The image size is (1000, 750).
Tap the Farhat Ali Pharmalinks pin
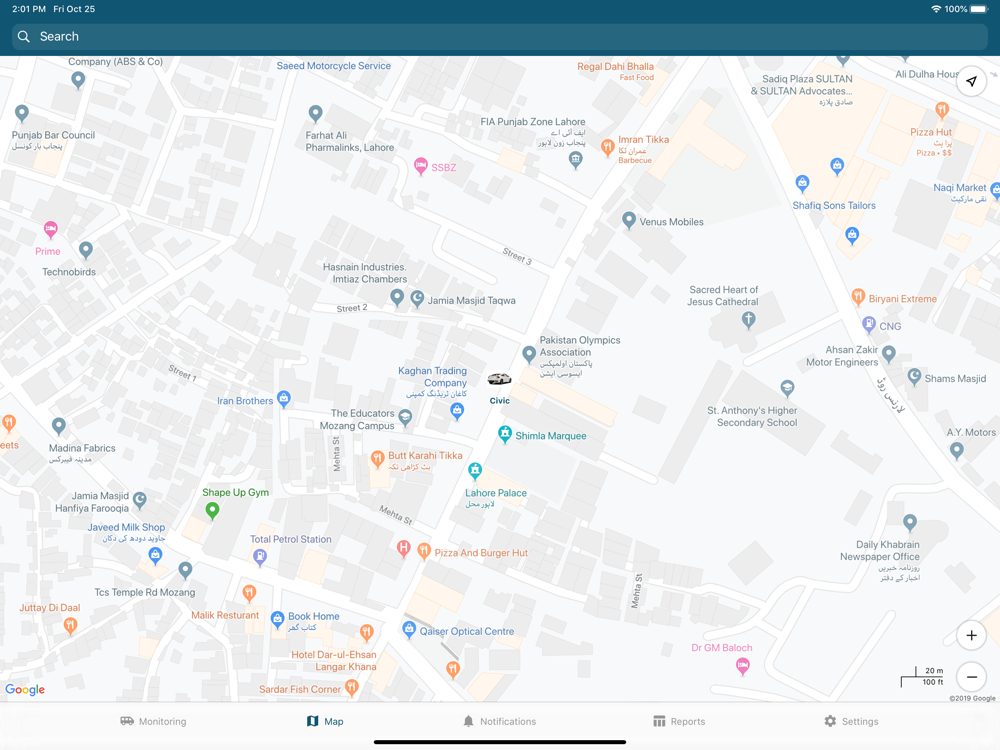[315, 114]
